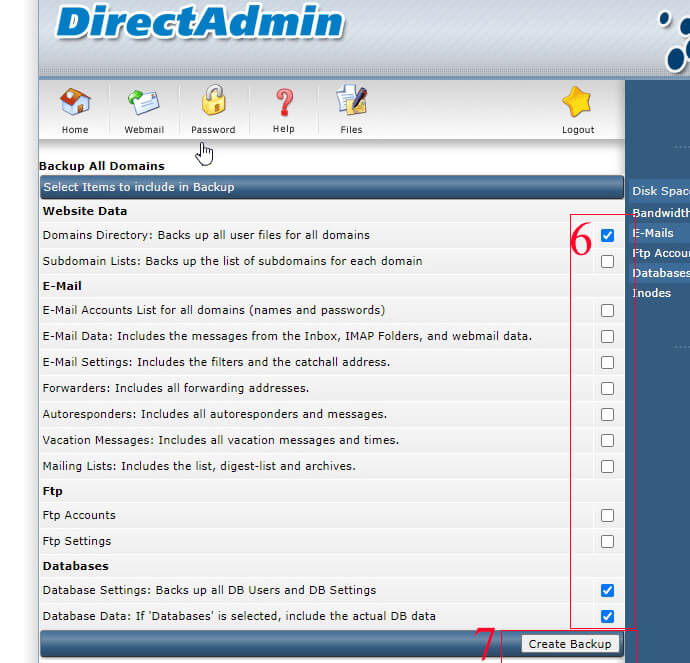Click the Databases section heading
Screen dimensions: 690x663
[x=75, y=566]
